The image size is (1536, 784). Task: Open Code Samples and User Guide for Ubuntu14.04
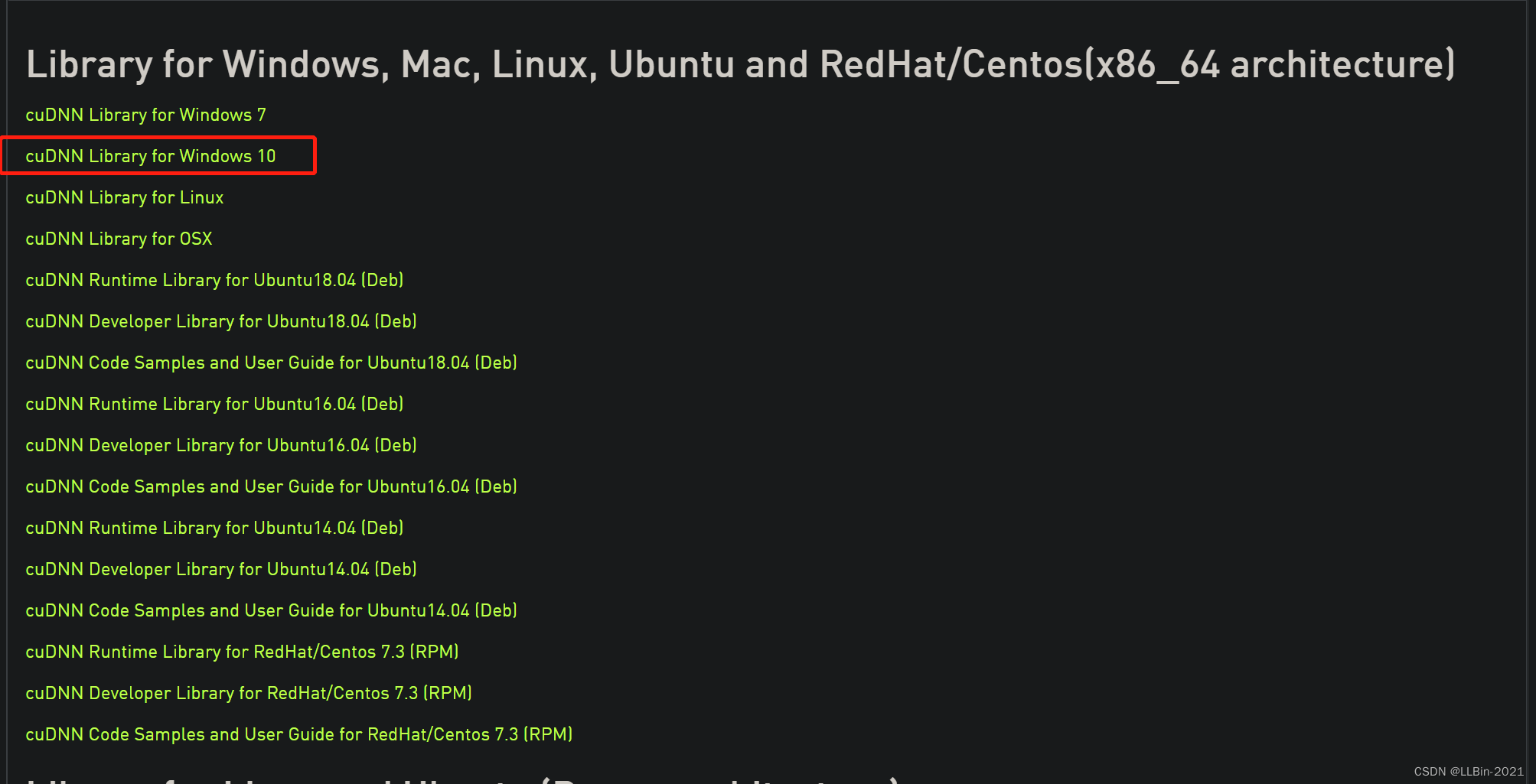(x=272, y=610)
